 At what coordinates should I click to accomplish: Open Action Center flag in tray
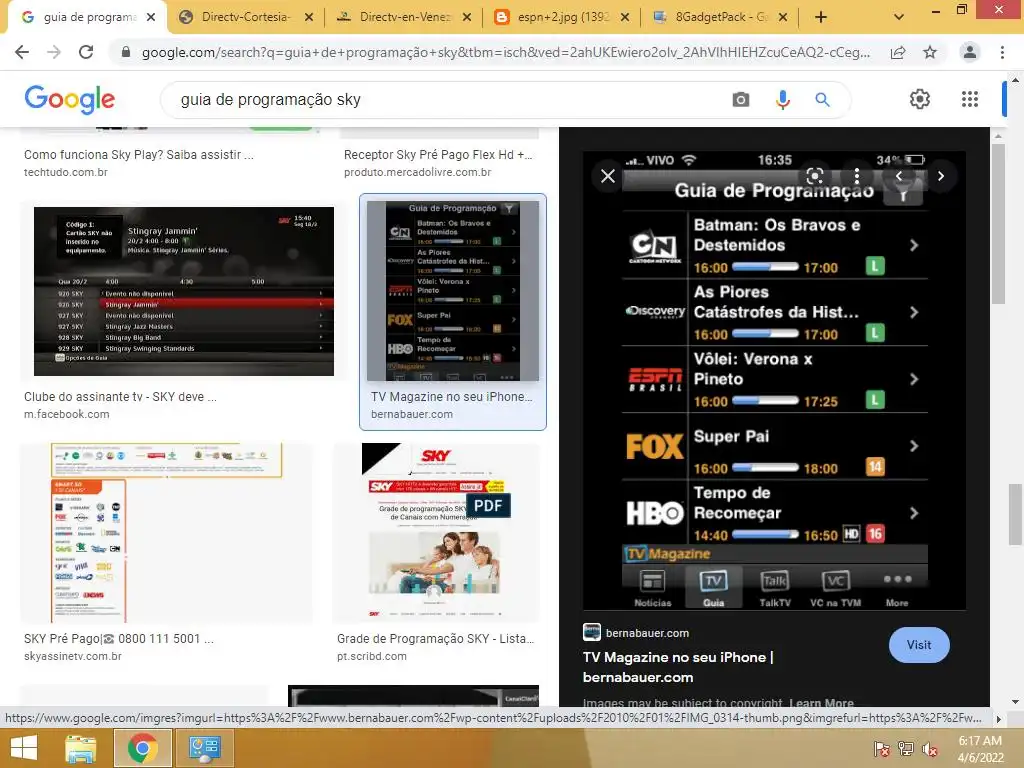coord(882,749)
